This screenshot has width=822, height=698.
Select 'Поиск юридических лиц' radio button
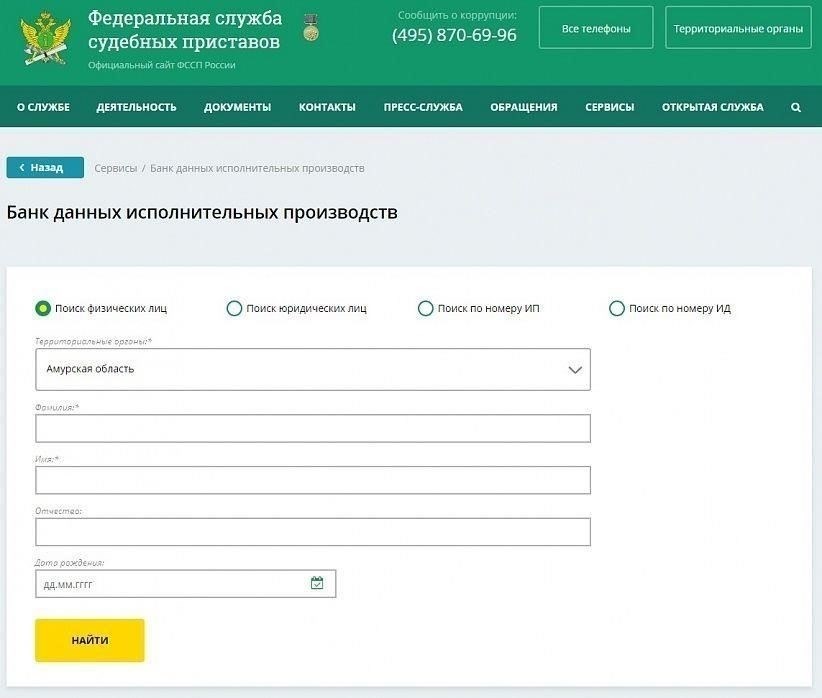[234, 308]
